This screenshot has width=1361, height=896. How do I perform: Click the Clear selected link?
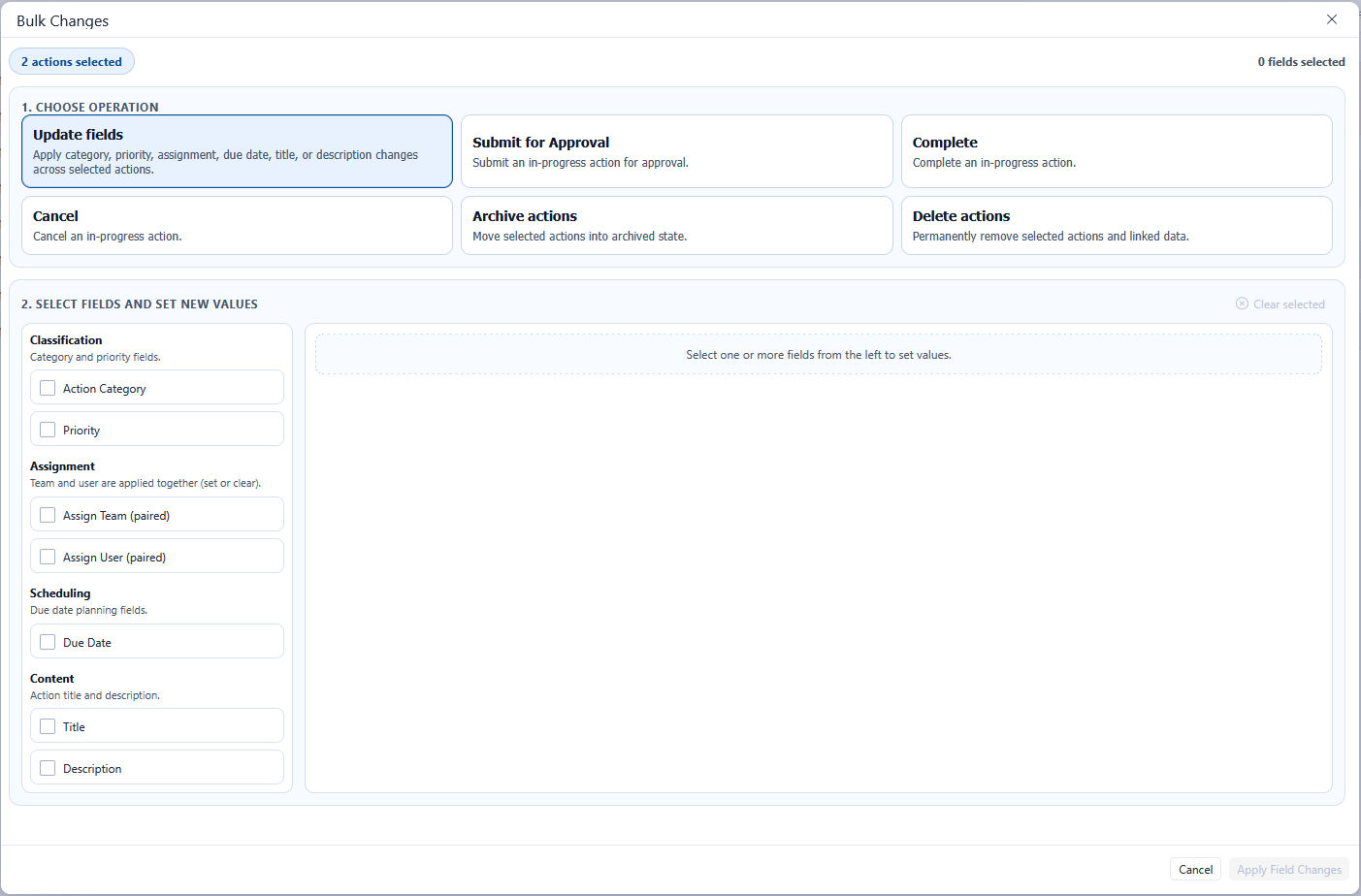click(x=1288, y=304)
